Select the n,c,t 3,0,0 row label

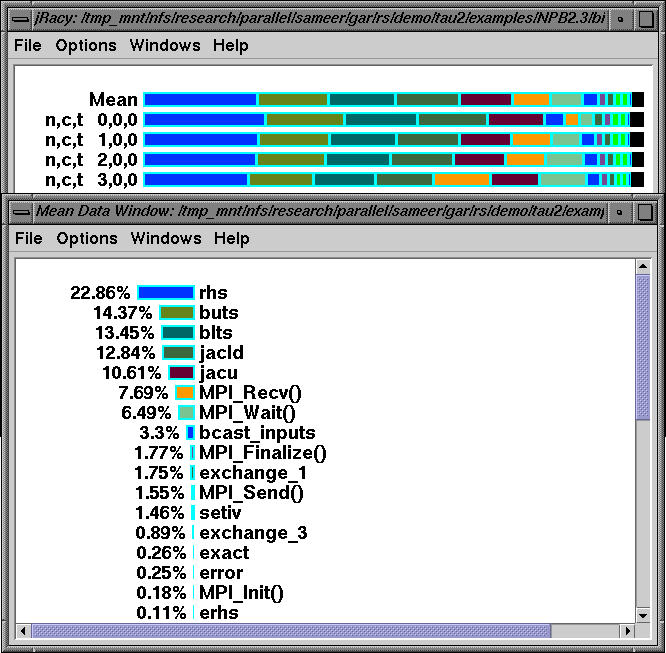(x=91, y=180)
